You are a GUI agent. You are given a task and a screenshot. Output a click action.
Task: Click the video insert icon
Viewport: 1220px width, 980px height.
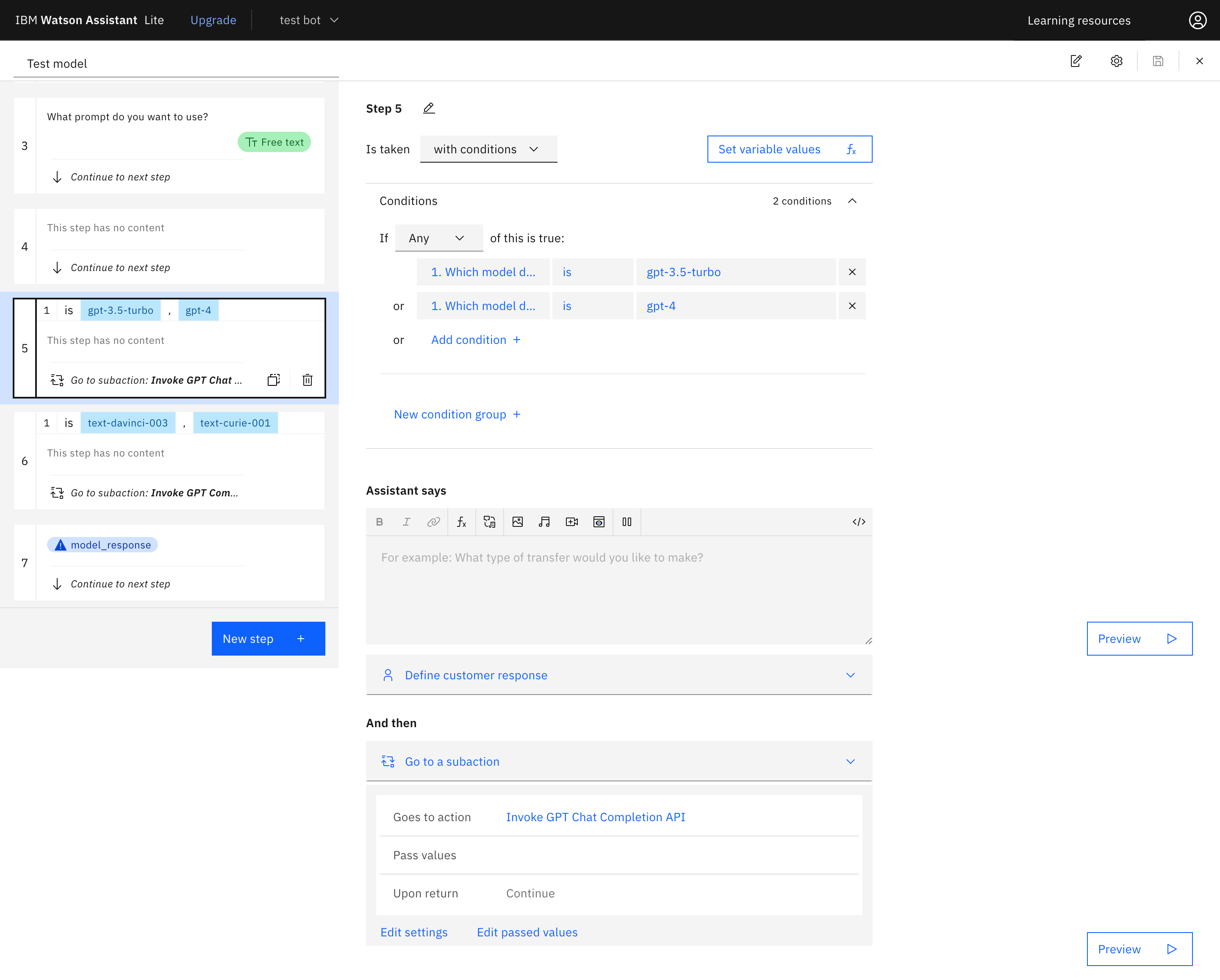click(571, 522)
